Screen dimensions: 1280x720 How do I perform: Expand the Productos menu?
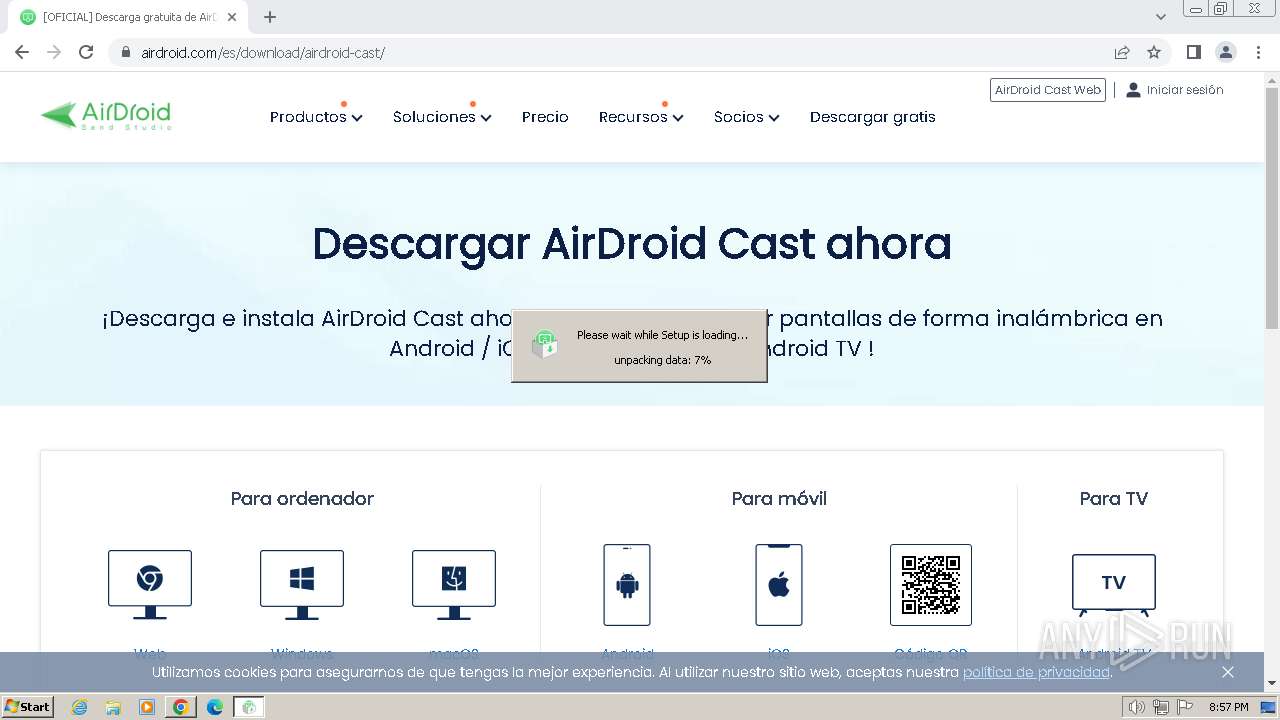pyautogui.click(x=316, y=117)
